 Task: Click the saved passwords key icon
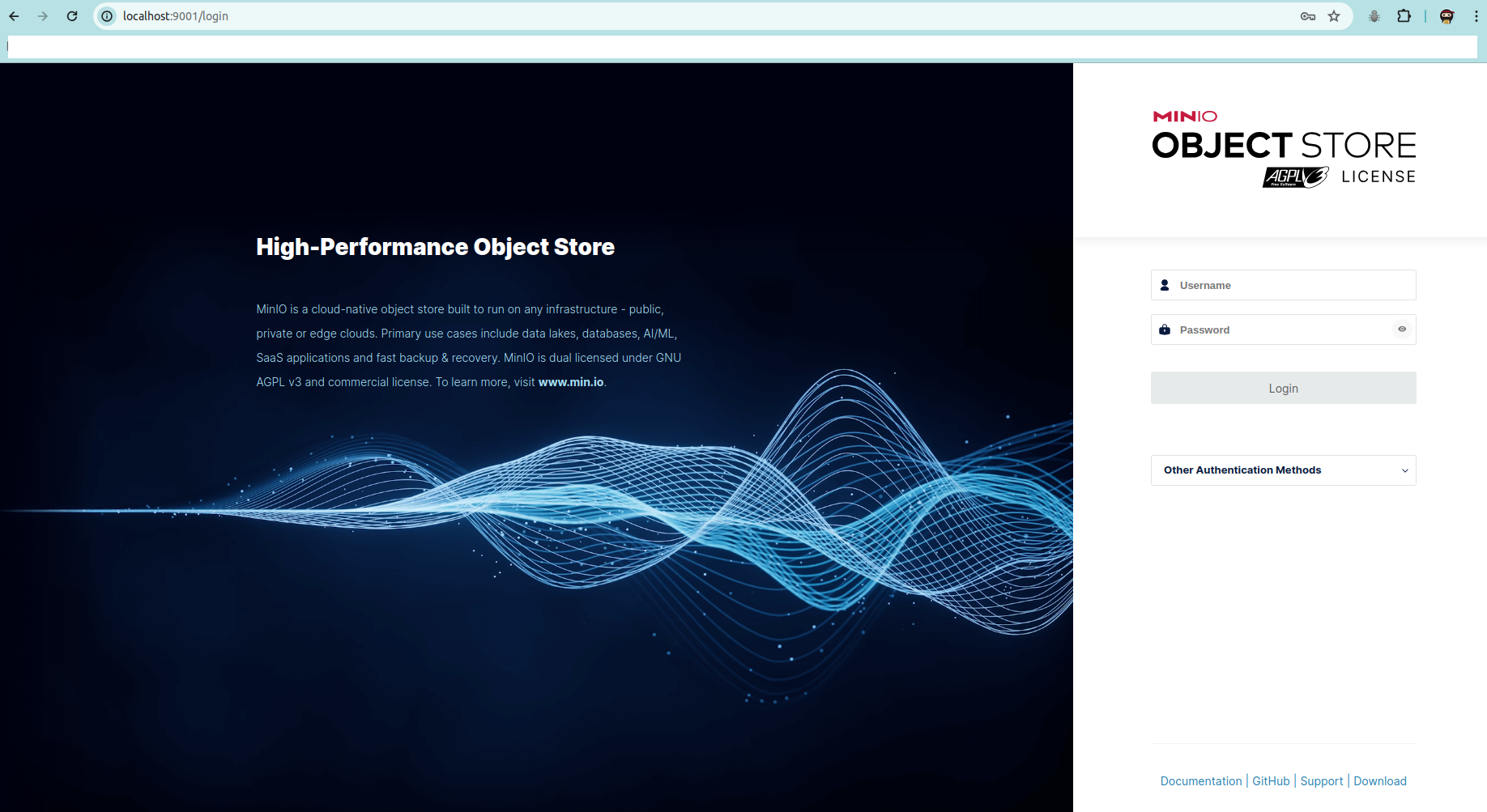[1308, 16]
